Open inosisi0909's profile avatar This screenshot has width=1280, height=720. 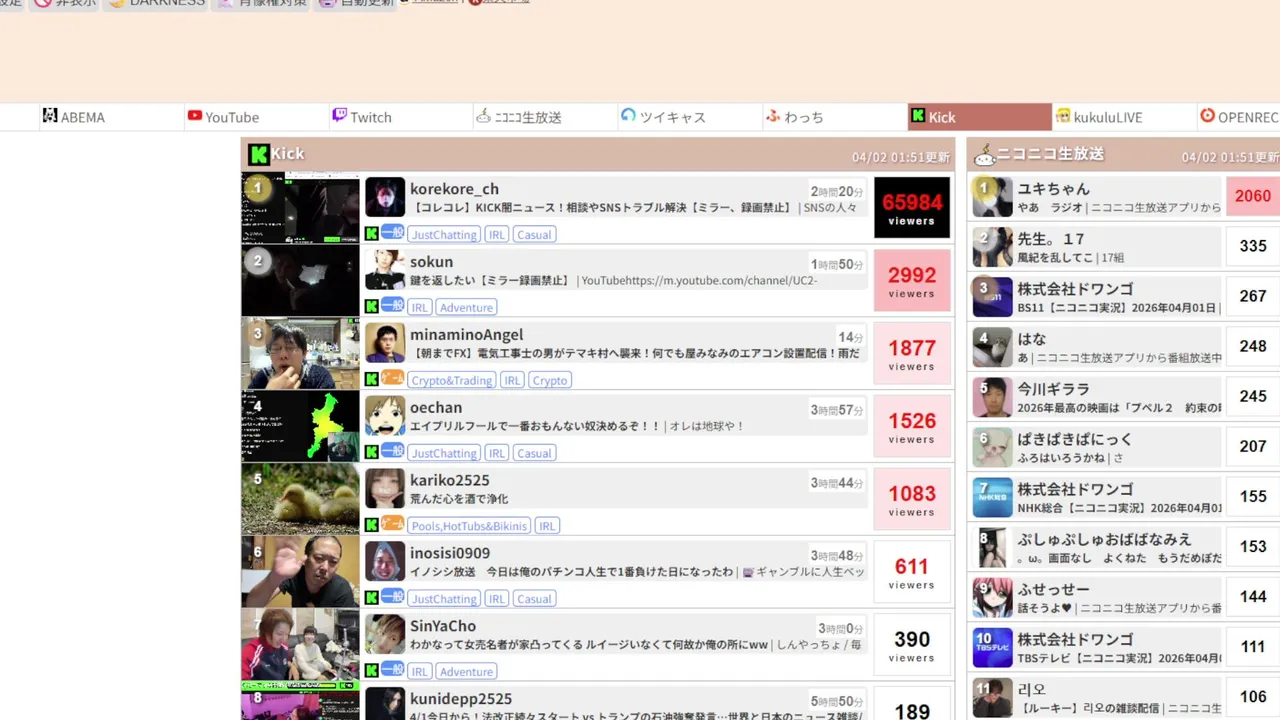tap(385, 562)
